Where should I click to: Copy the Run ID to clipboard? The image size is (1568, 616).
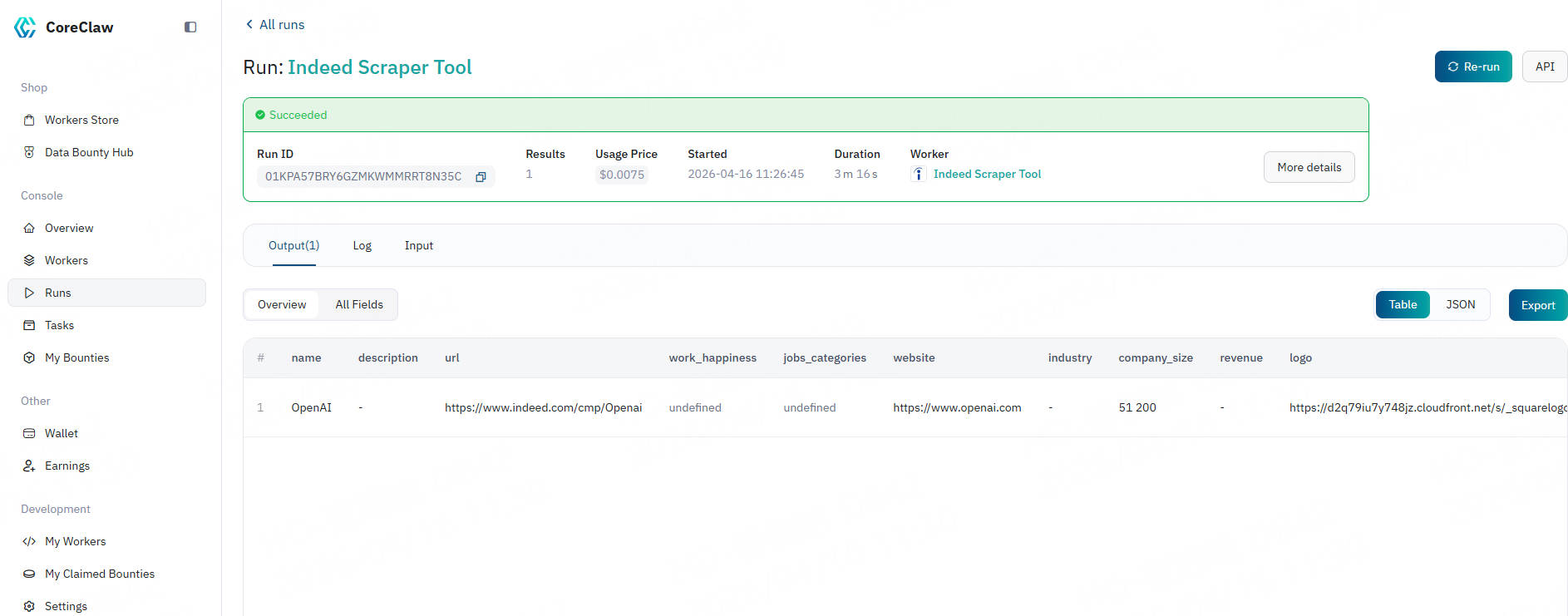(x=481, y=177)
